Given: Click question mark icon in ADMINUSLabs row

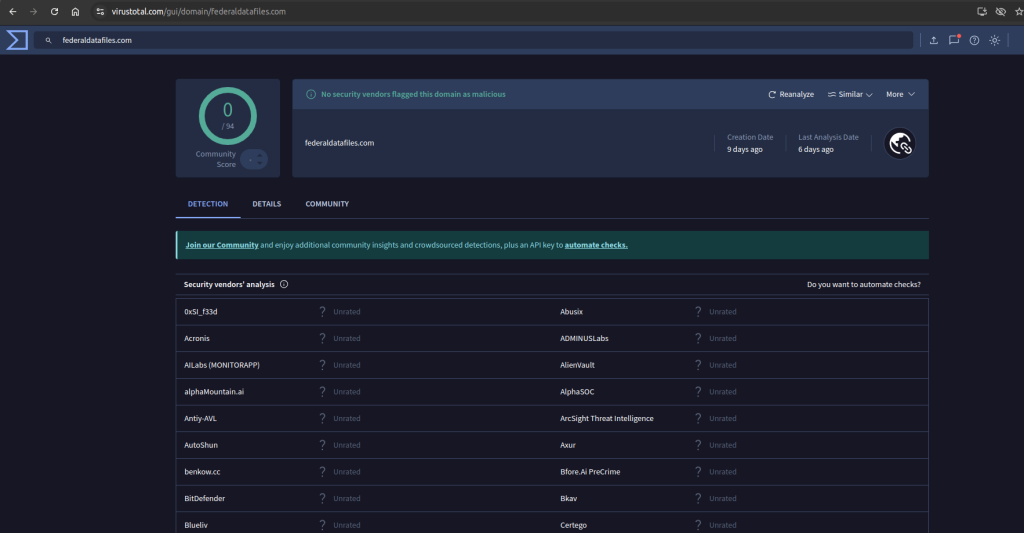Looking at the screenshot, I should [x=698, y=338].
